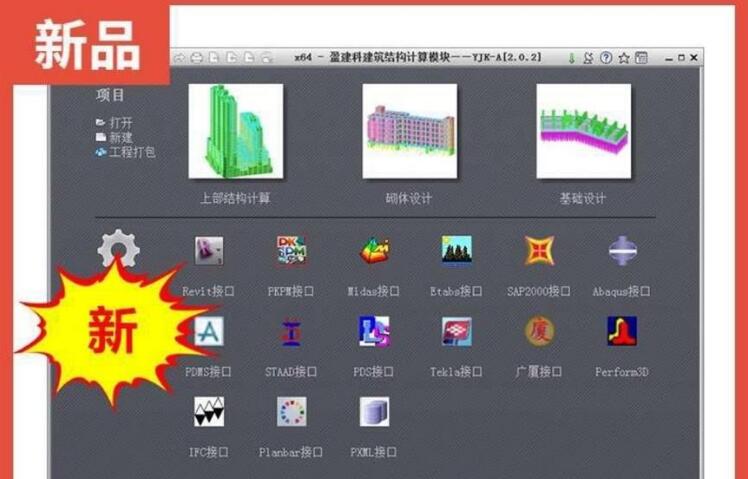Click the help question mark icon in title bar
The image size is (748, 479).
605,58
